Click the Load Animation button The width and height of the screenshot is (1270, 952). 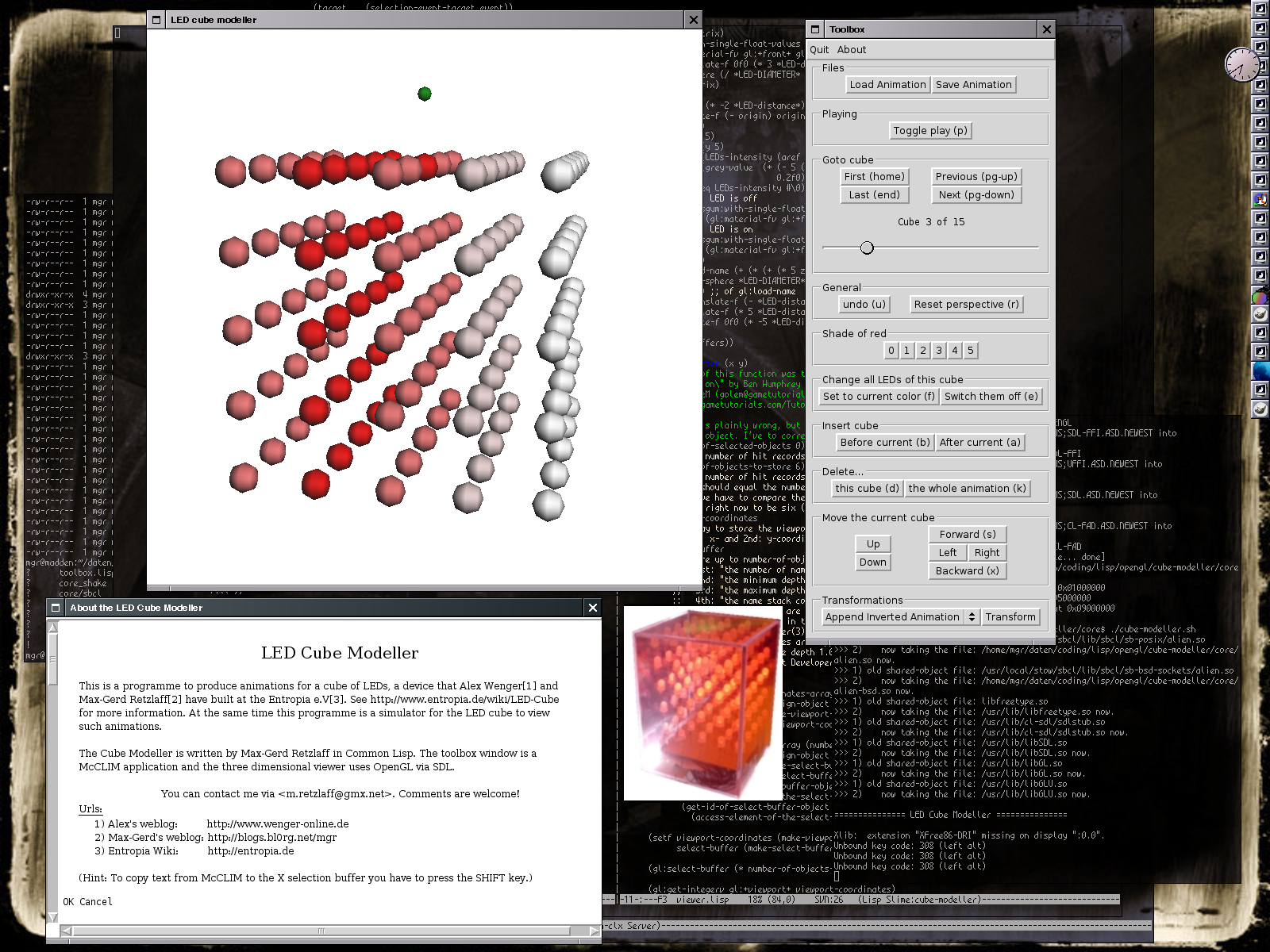887,85
